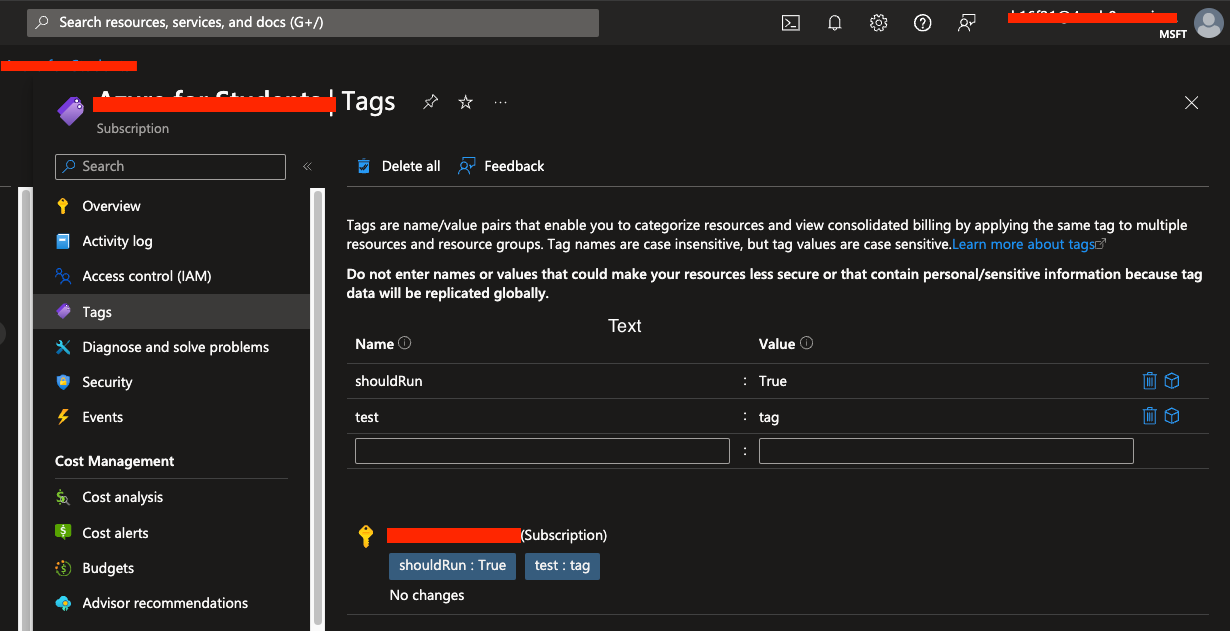Close the Tags blade
Screen dimensions: 1230x631
point(1191,102)
